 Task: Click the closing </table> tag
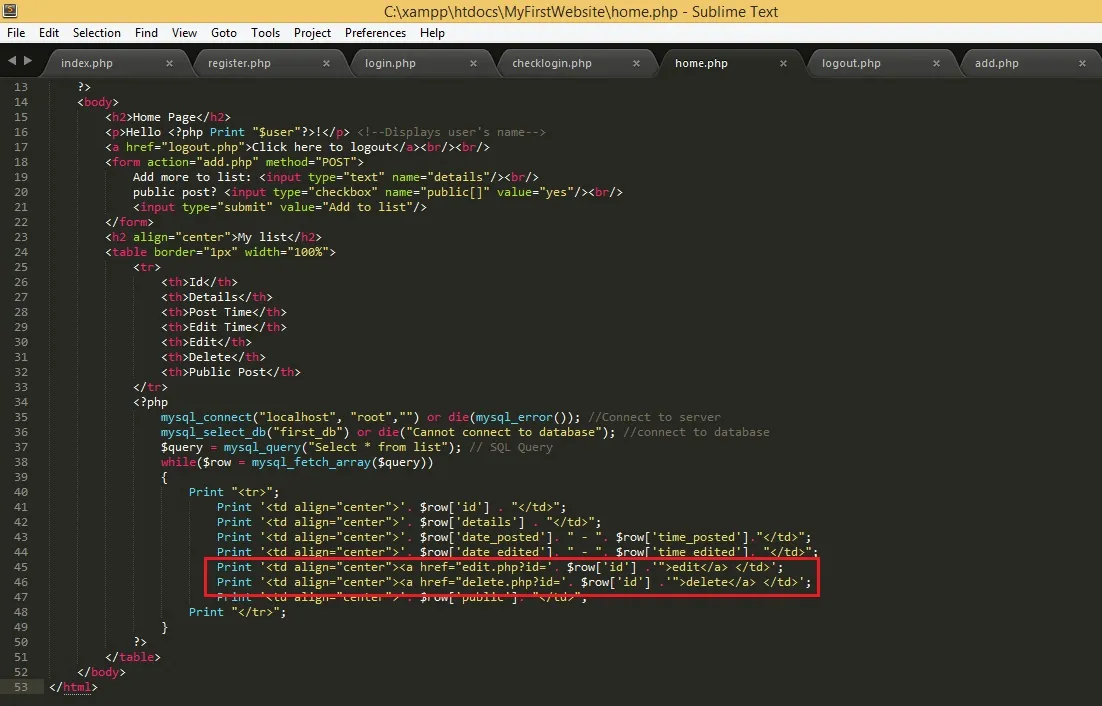click(x=133, y=658)
